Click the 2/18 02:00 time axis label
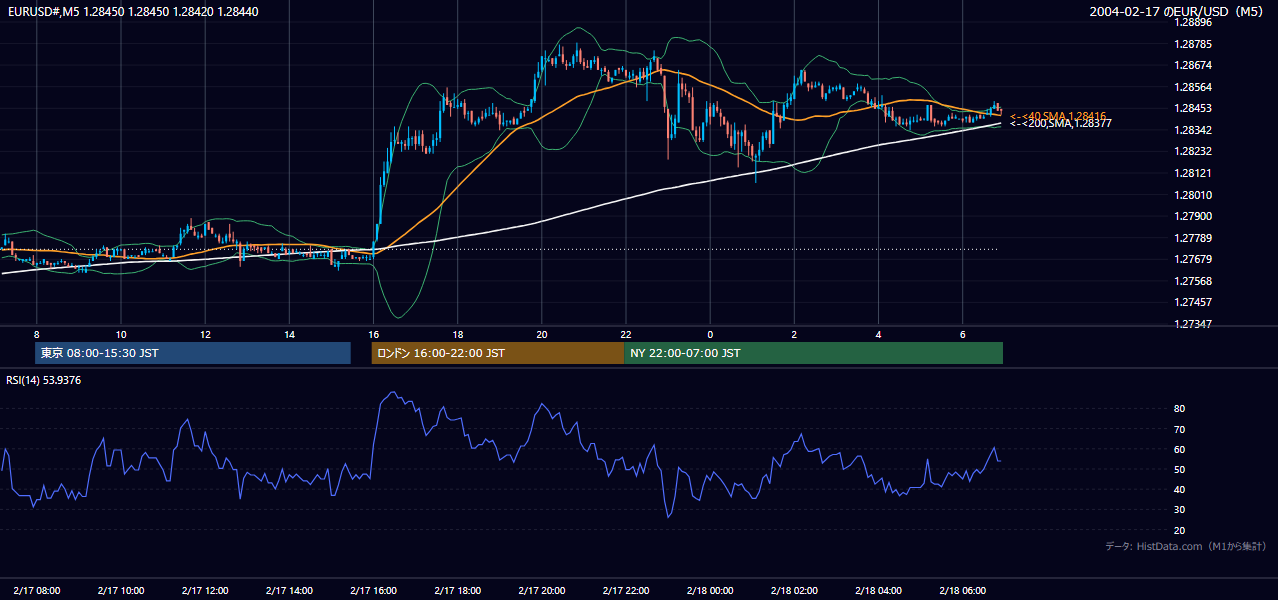 (x=794, y=590)
